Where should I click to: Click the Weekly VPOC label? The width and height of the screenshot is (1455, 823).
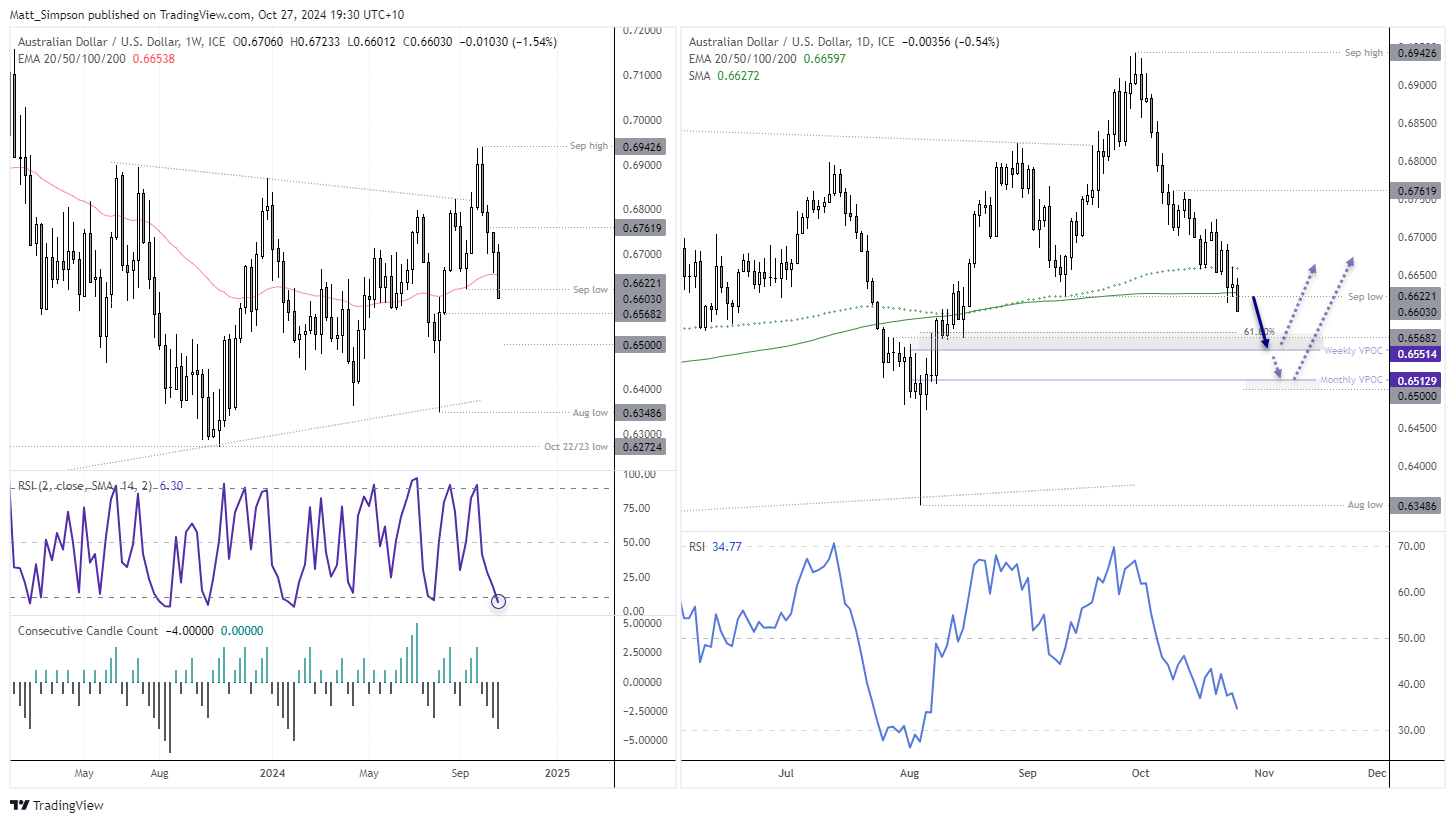(x=1353, y=351)
